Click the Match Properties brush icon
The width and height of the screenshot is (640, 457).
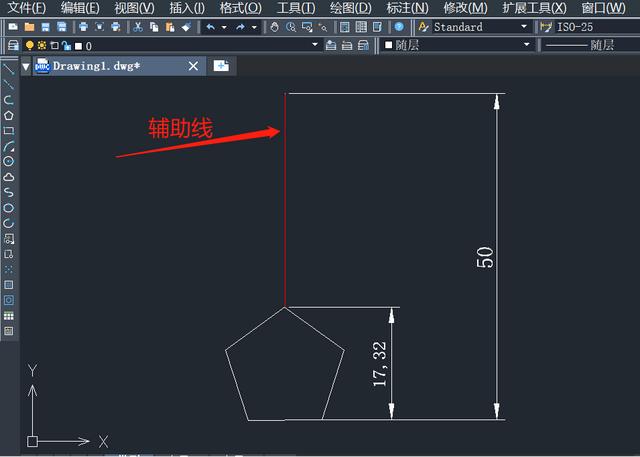click(x=186, y=27)
